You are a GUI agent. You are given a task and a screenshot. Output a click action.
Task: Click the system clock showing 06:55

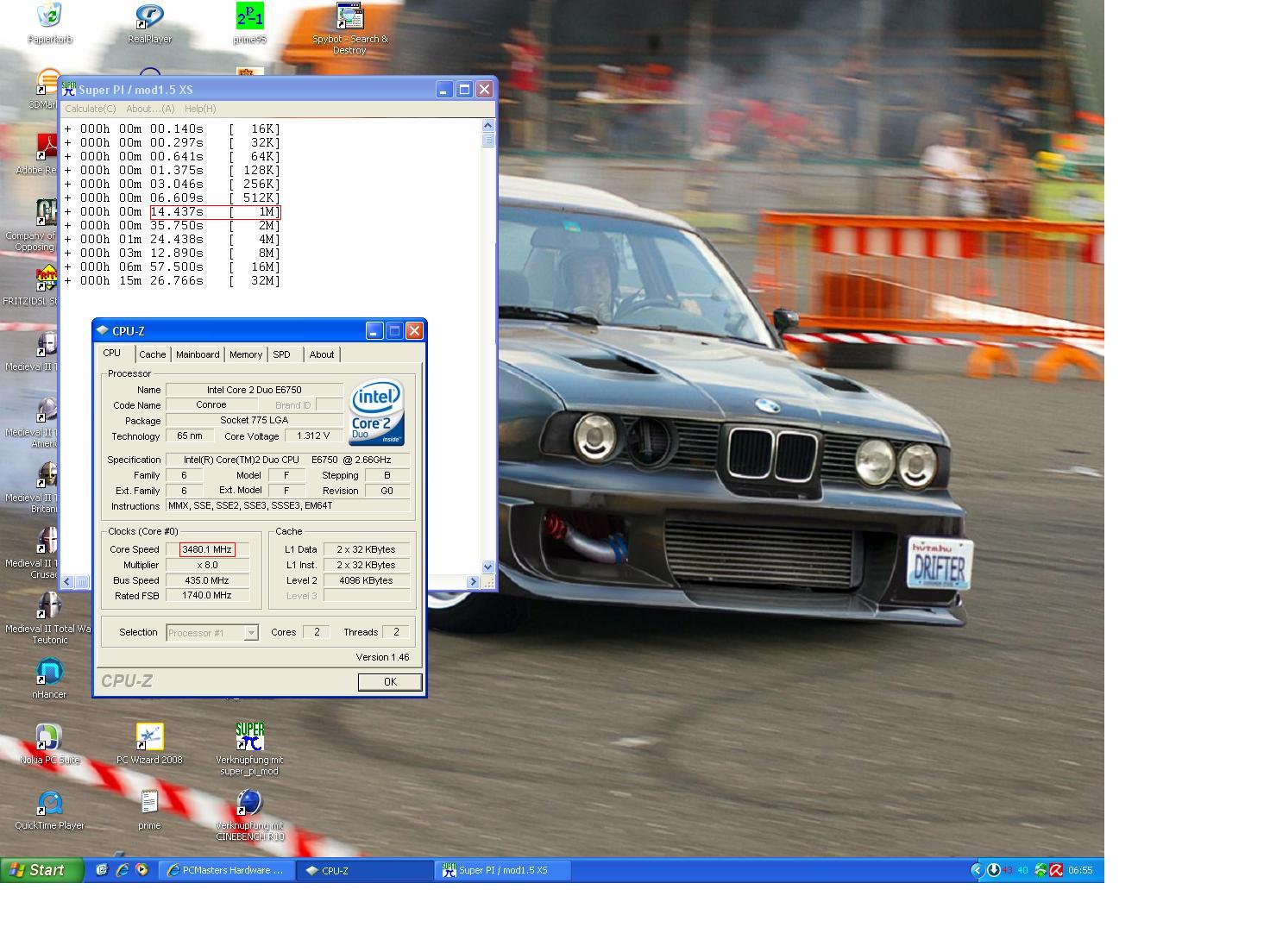click(x=1080, y=870)
